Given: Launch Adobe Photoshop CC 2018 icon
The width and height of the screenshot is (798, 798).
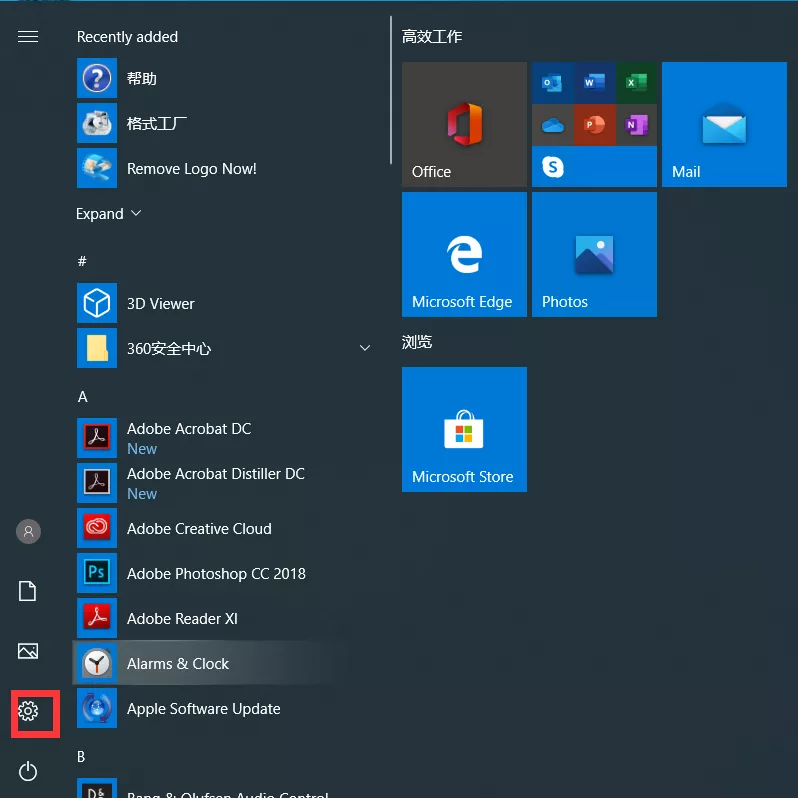Looking at the screenshot, I should (x=97, y=573).
